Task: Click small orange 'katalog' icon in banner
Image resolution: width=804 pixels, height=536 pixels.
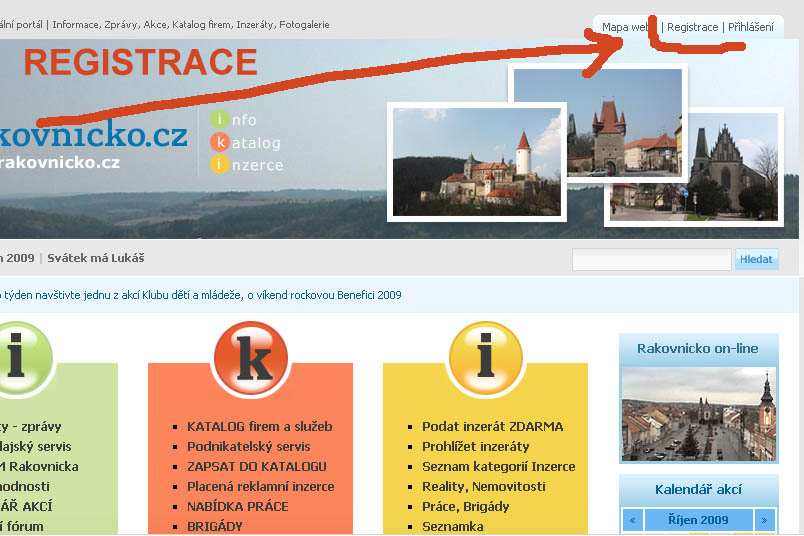Action: (220, 142)
